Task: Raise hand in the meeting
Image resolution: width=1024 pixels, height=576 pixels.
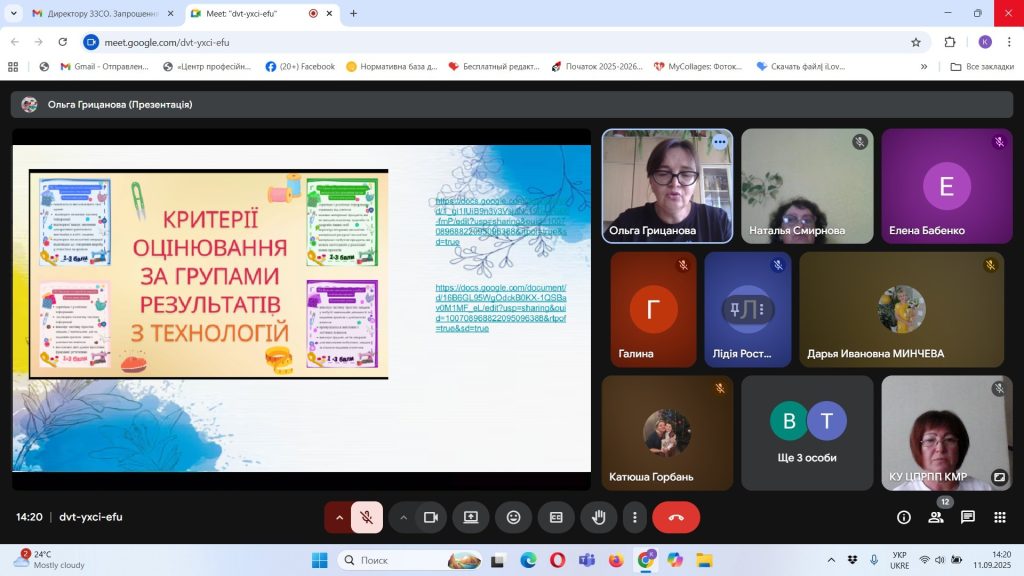Action: pyautogui.click(x=599, y=517)
